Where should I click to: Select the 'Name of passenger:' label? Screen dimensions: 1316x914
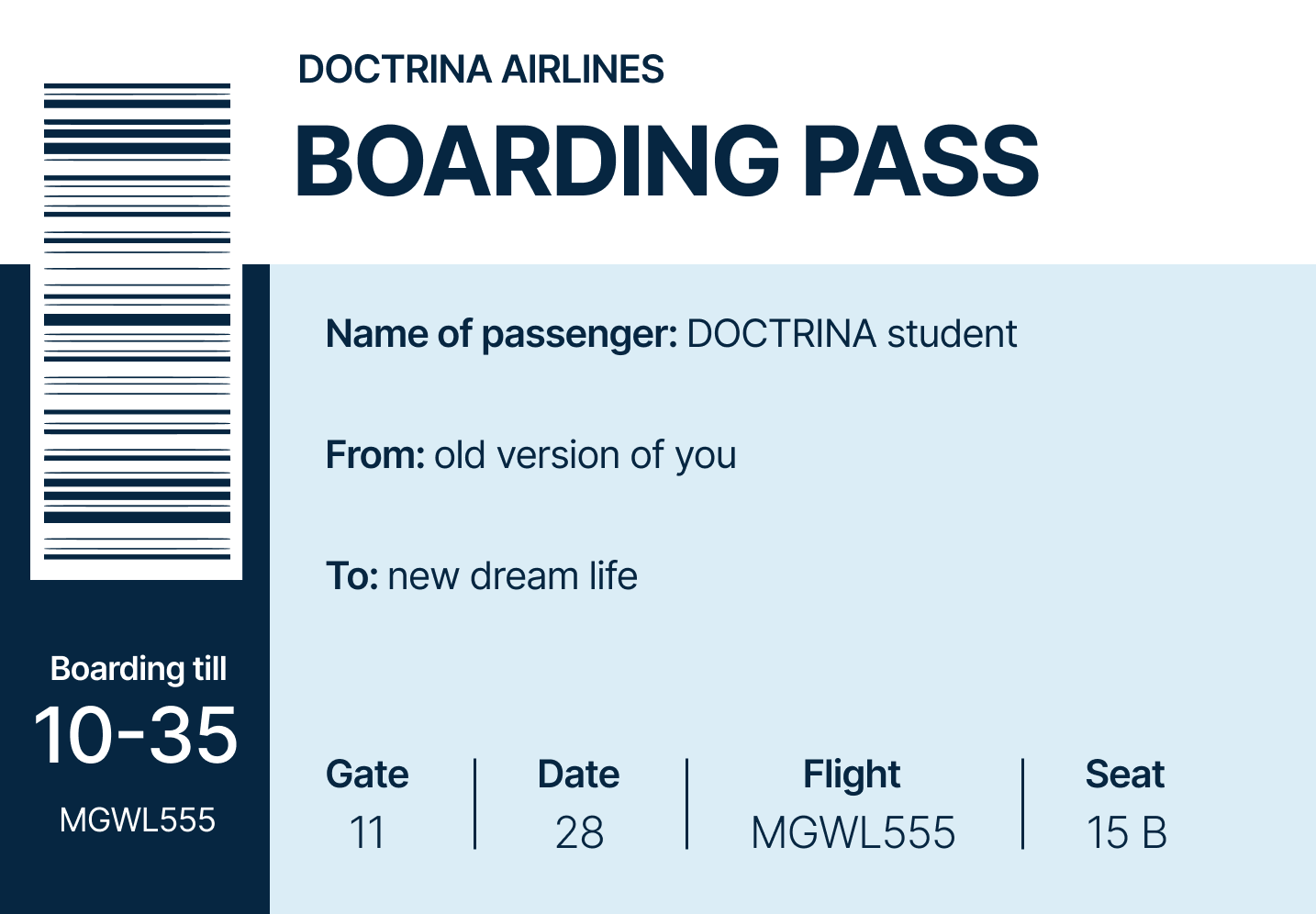(501, 335)
